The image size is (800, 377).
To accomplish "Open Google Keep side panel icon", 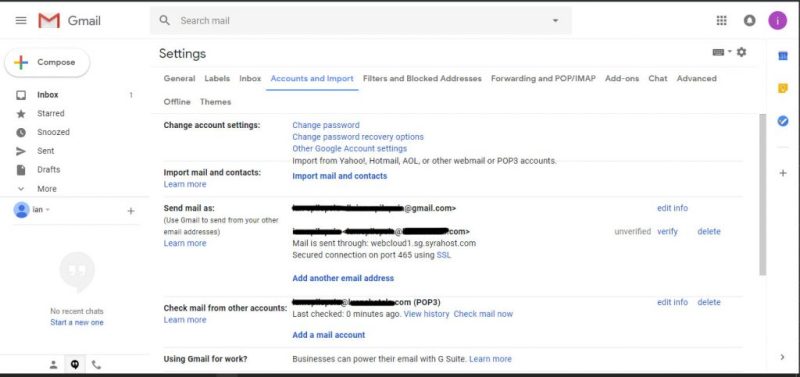I will tap(783, 88).
